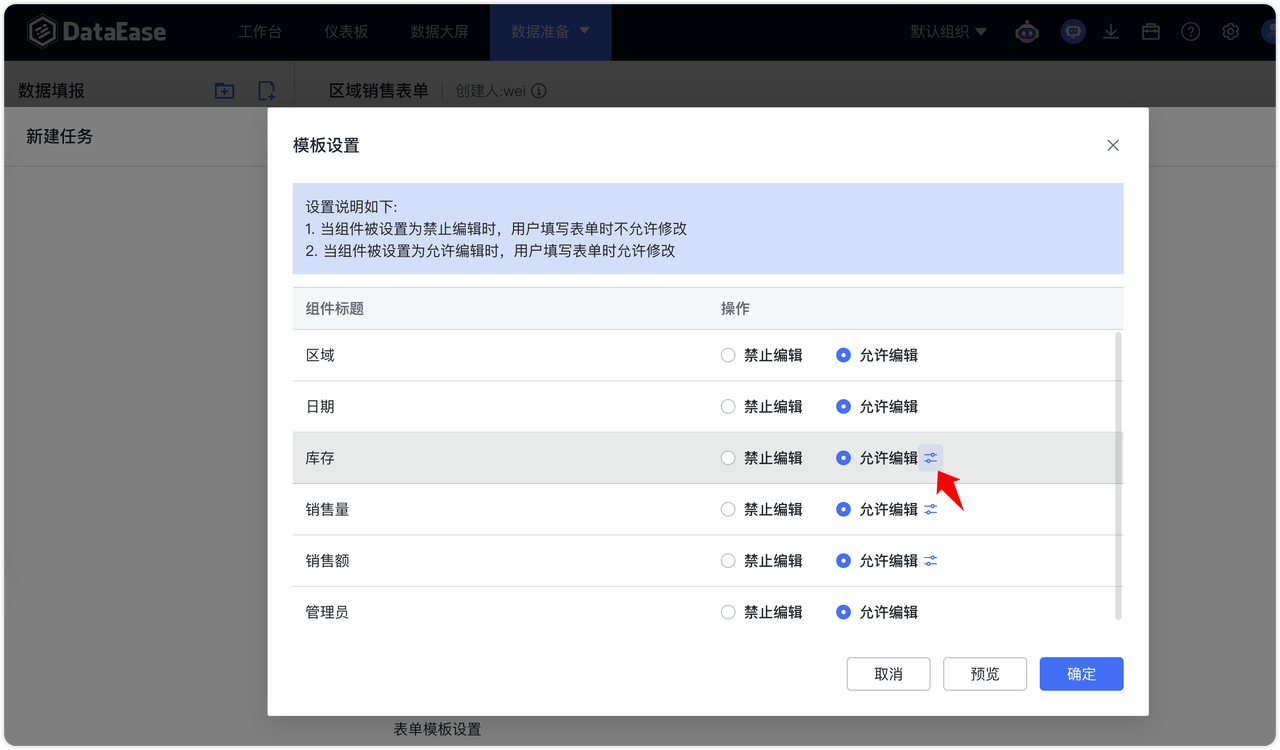Image resolution: width=1280 pixels, height=750 pixels.
Task: Click the 销售额 component title
Action: click(327, 561)
